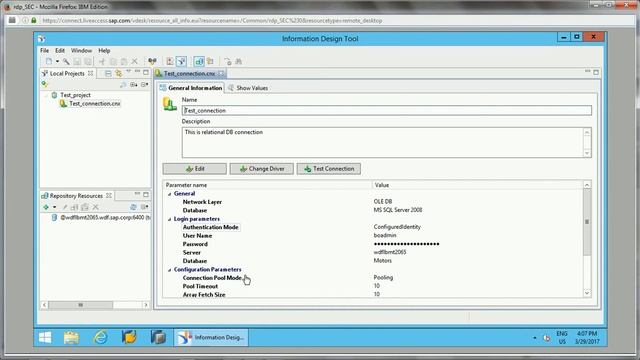Open Internet Explorer from the taskbar
Screen dimensions: 640x360
(100, 338)
